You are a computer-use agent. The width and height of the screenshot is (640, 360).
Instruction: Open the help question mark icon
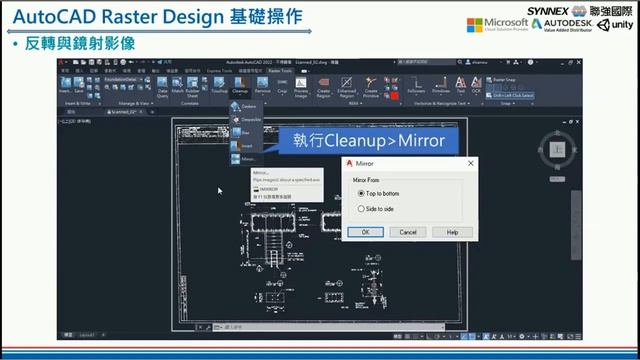pyautogui.click(x=530, y=62)
